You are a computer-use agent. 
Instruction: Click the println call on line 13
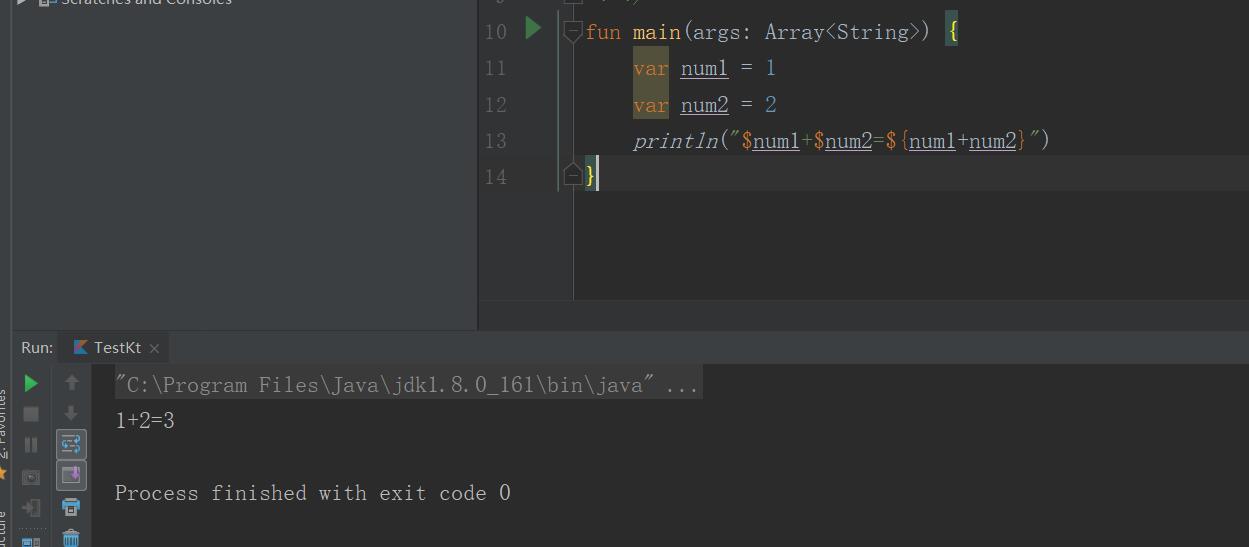(x=676, y=141)
